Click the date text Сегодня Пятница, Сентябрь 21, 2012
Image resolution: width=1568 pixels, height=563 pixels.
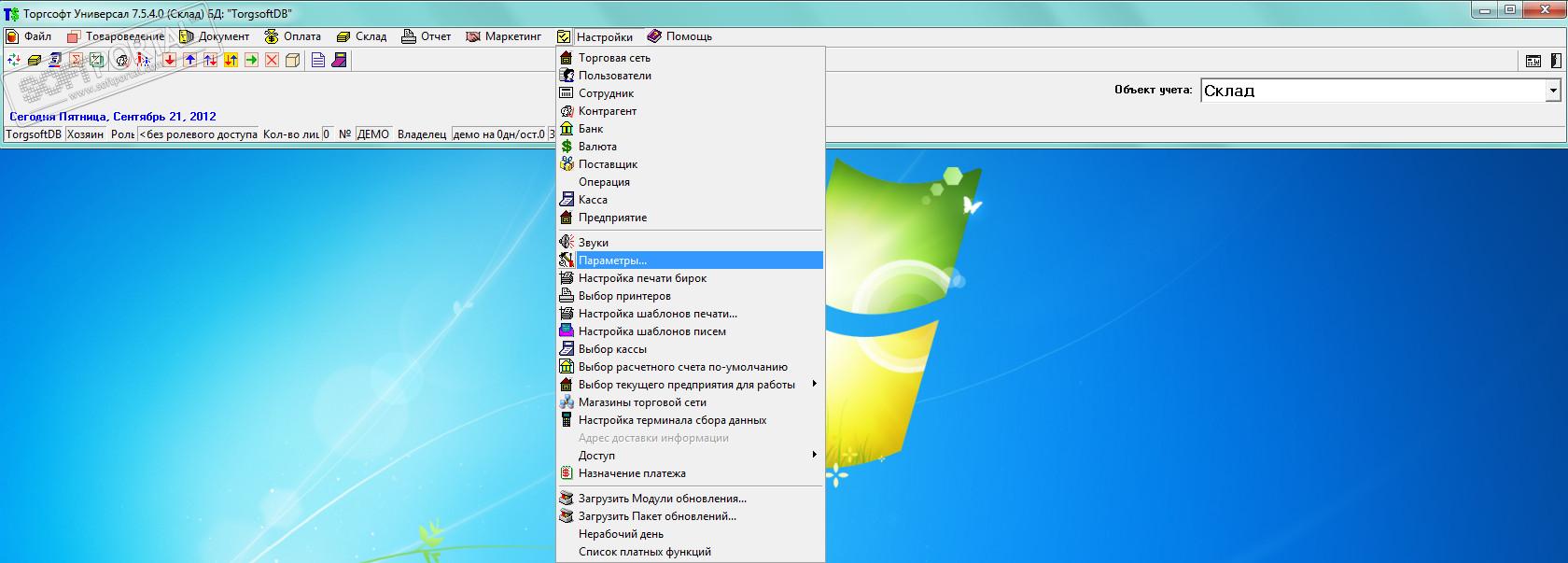point(113,117)
